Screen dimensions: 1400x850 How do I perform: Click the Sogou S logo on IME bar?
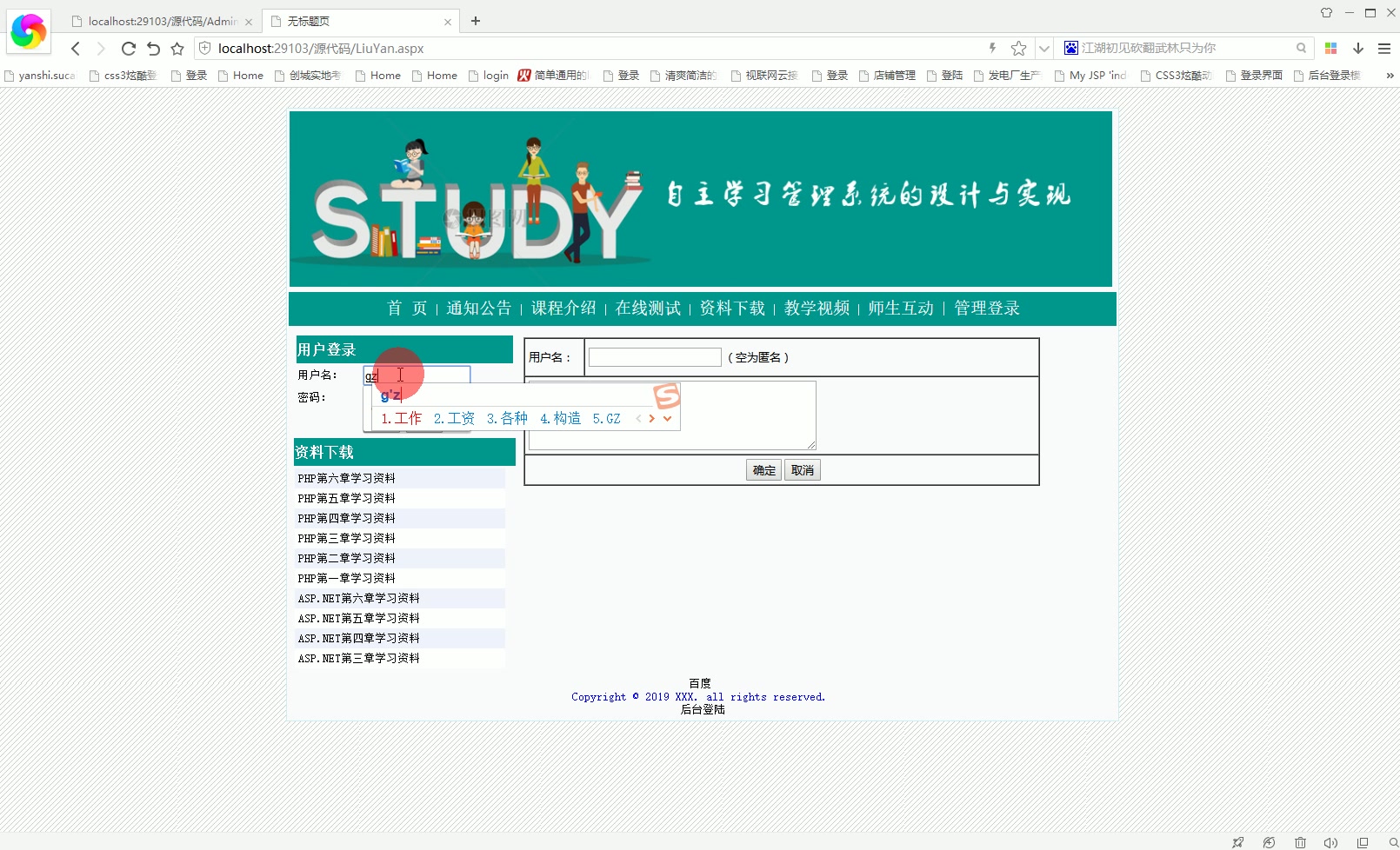pos(667,396)
